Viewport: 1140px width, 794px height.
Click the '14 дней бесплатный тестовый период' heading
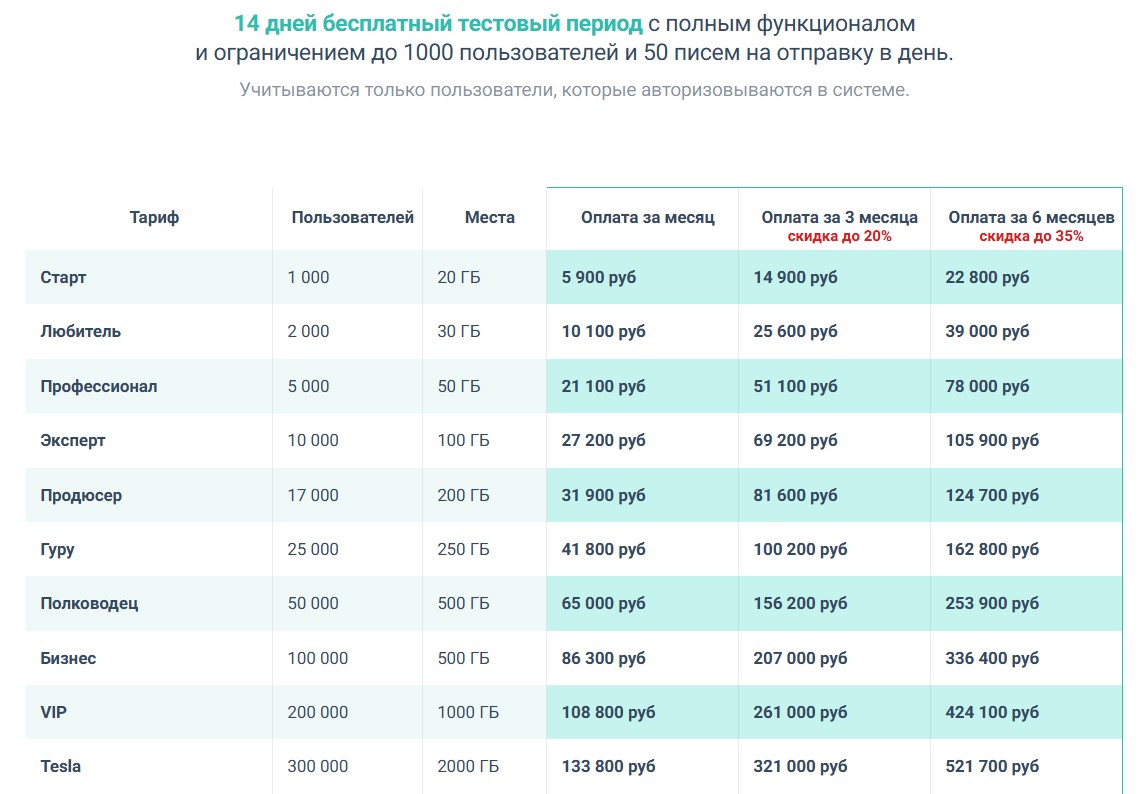tap(438, 23)
